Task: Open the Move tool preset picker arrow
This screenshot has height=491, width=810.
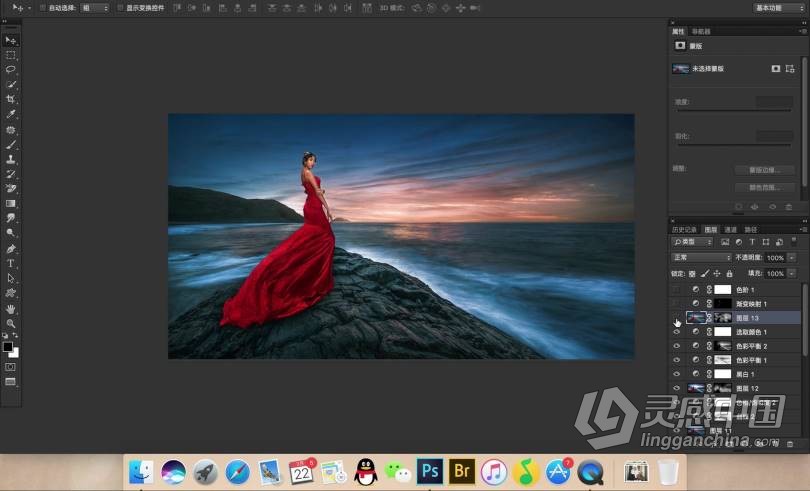Action: pos(28,8)
